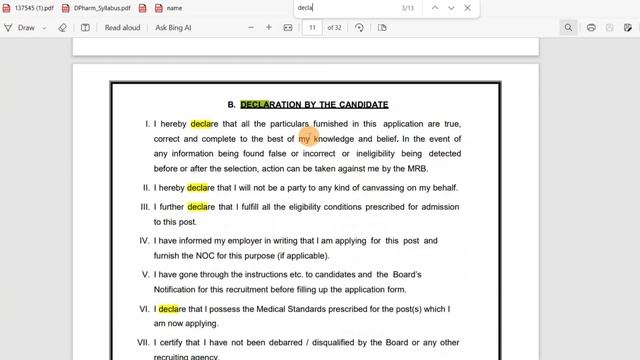Toggle the Find search icon

(x=568, y=27)
